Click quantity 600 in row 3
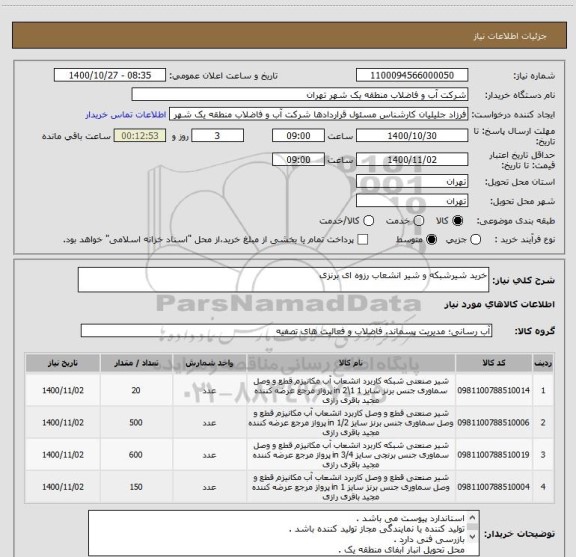Image resolution: width=576 pixels, height=557 pixels. point(136,454)
